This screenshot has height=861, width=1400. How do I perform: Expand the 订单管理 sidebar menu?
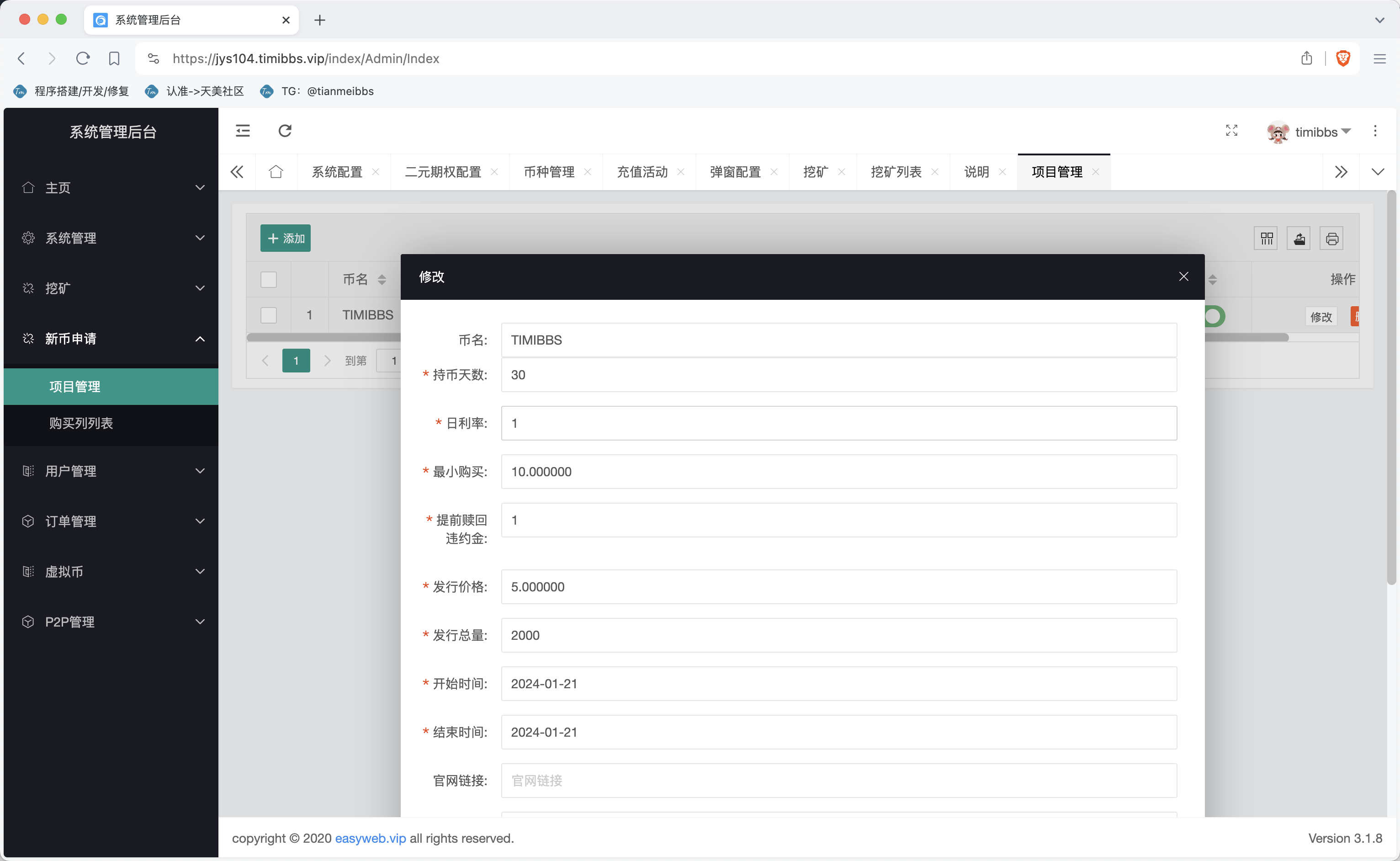pos(111,521)
